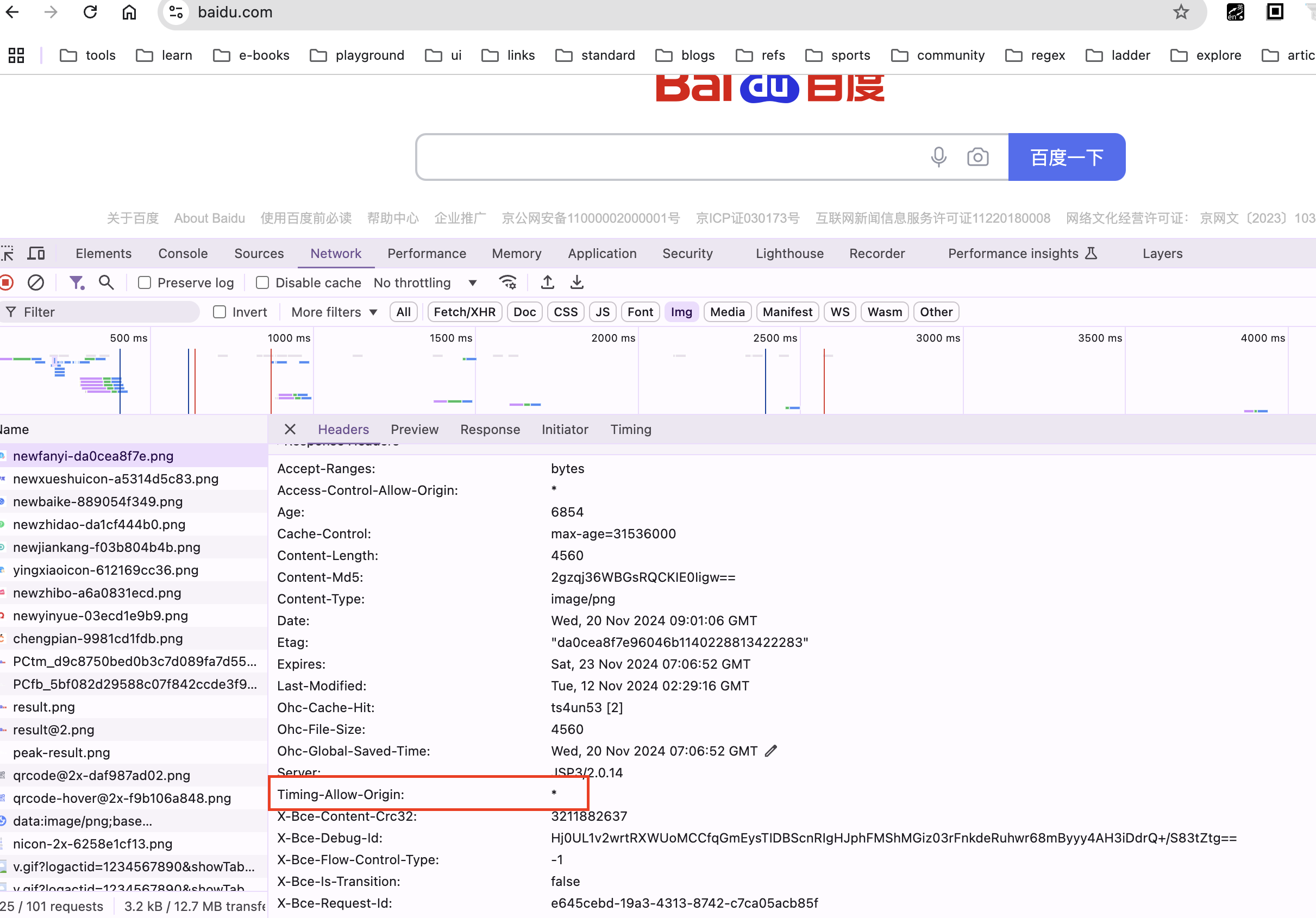The width and height of the screenshot is (1316, 918).
Task: Select the Doc type filter
Action: click(524, 312)
